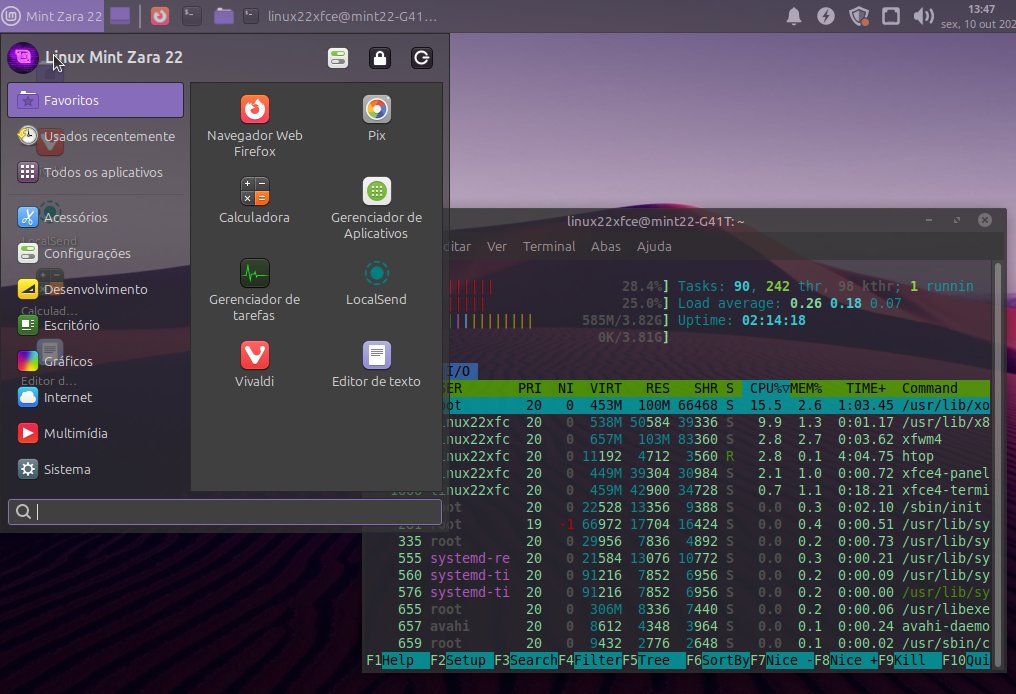Image resolution: width=1016 pixels, height=694 pixels.
Task: Click the Command column header in htop
Action: click(930, 388)
